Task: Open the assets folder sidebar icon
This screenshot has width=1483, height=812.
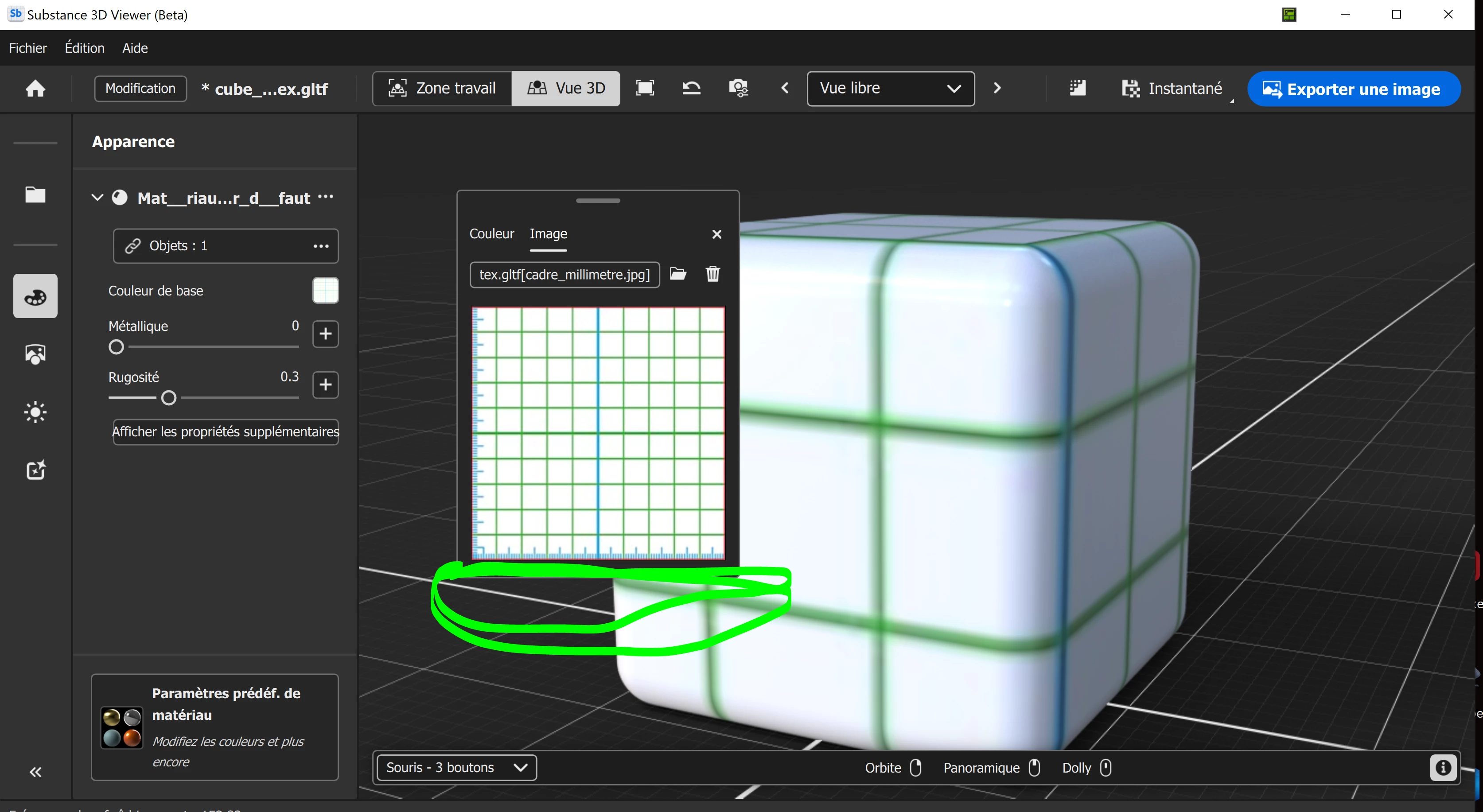Action: [35, 194]
